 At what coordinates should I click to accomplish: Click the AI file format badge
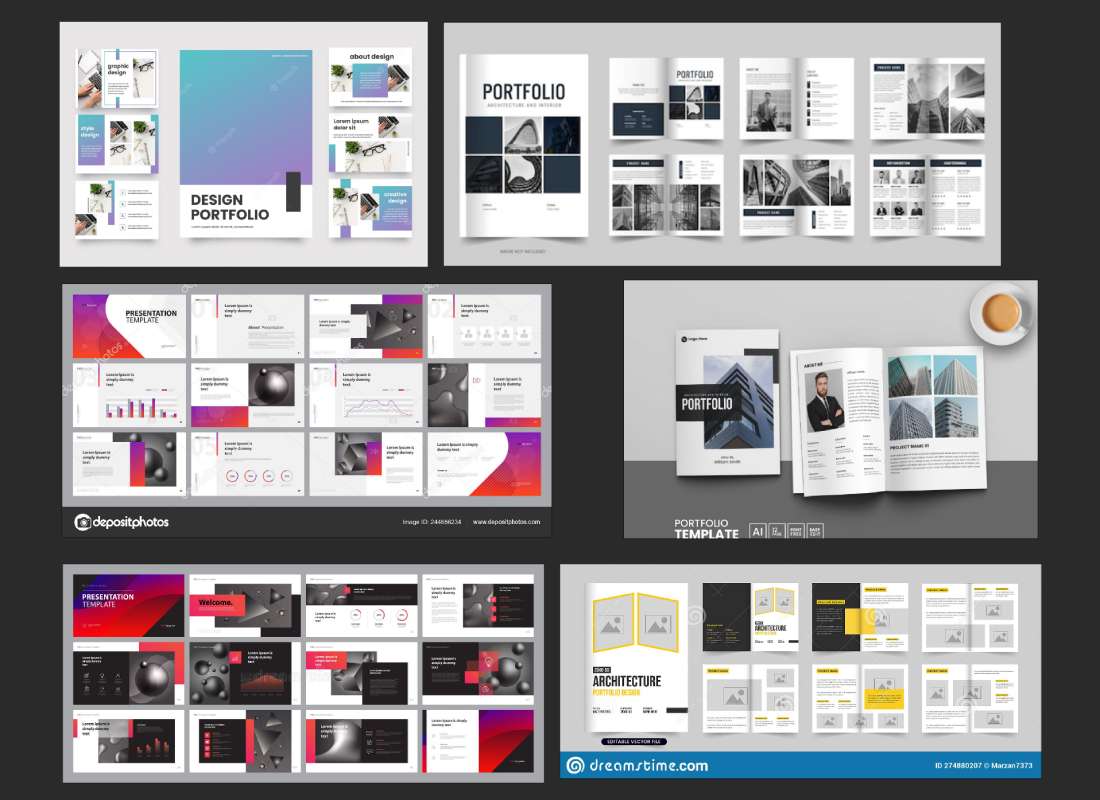(758, 531)
